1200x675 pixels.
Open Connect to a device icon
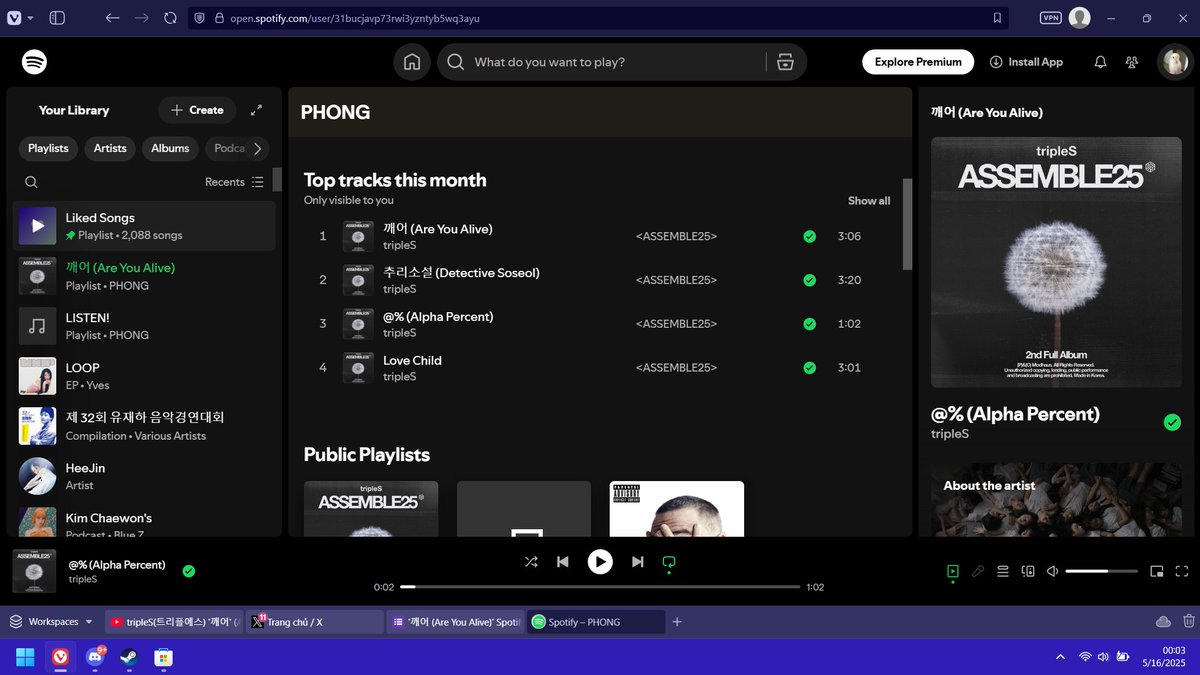pyautogui.click(x=1028, y=571)
